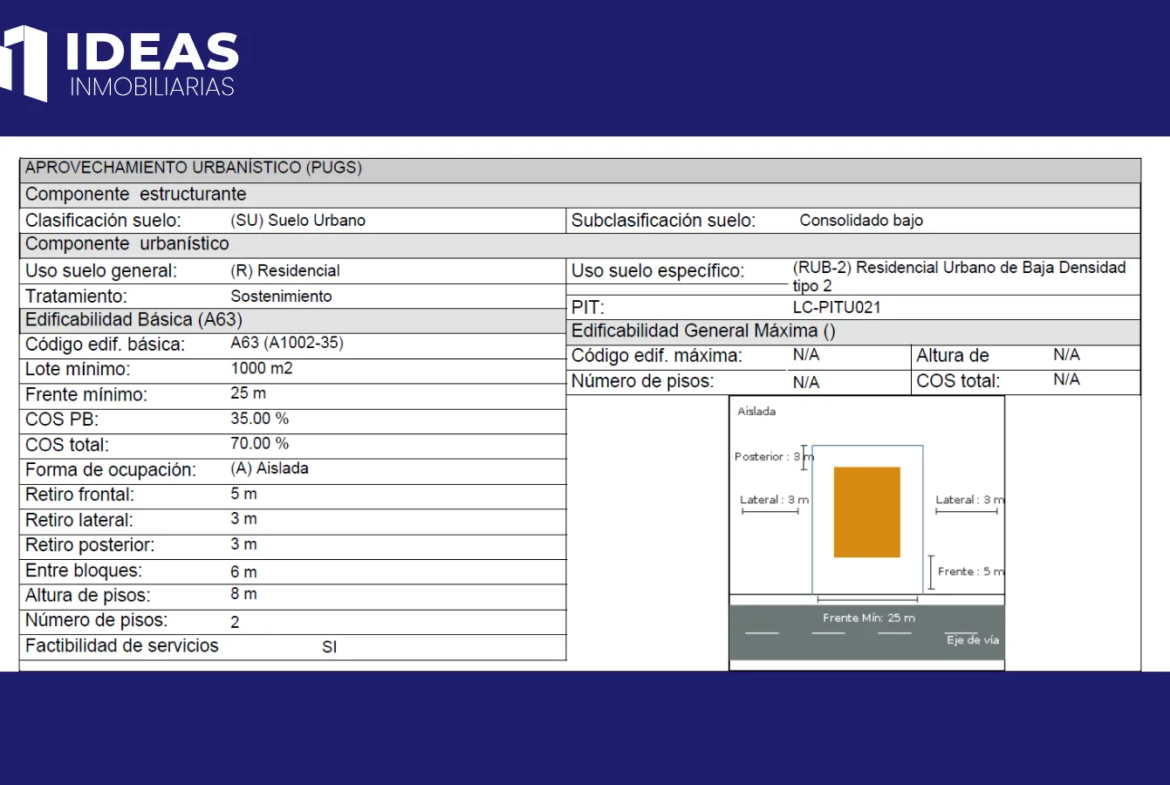Click the '35.00 %' COS PB value
1170x785 pixels.
click(x=259, y=419)
